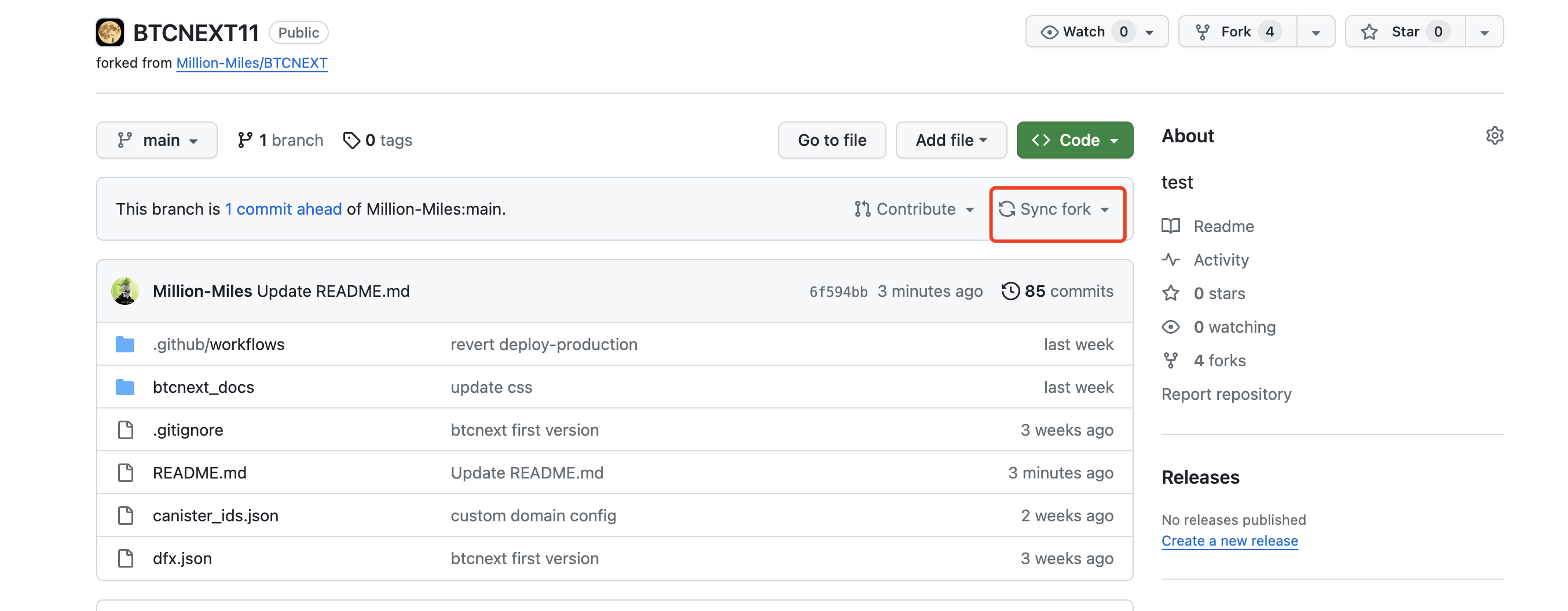Viewport: 1568px width, 611px height.
Task: Click the Star count badge 0
Action: pyautogui.click(x=1438, y=32)
